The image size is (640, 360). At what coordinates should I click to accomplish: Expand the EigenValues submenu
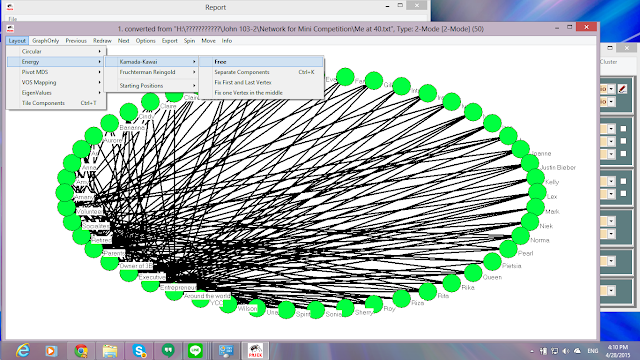(56, 93)
